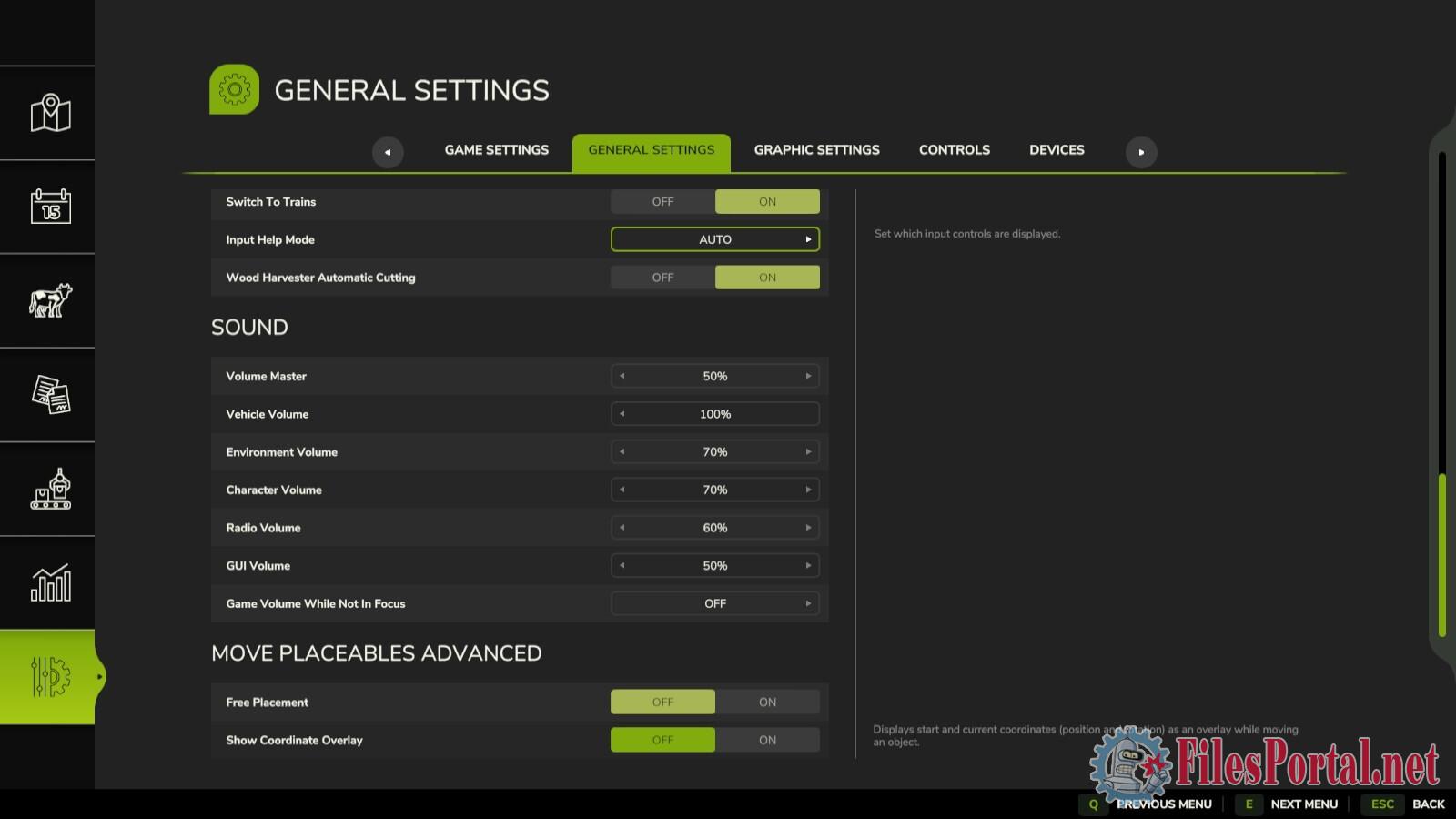Open the contracts documents icon
The image size is (1456, 819).
pos(50,395)
